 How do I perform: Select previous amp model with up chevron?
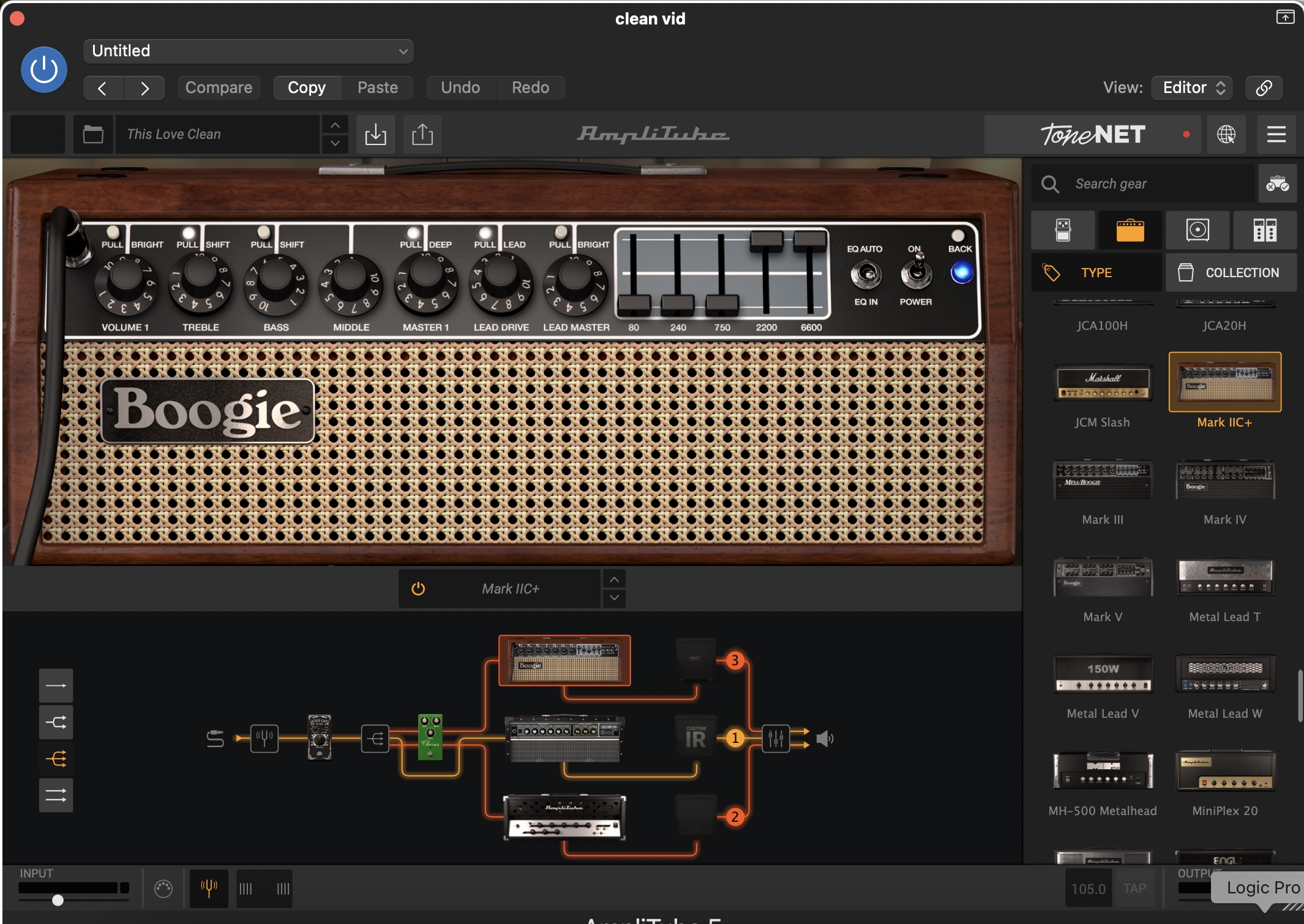(x=614, y=579)
